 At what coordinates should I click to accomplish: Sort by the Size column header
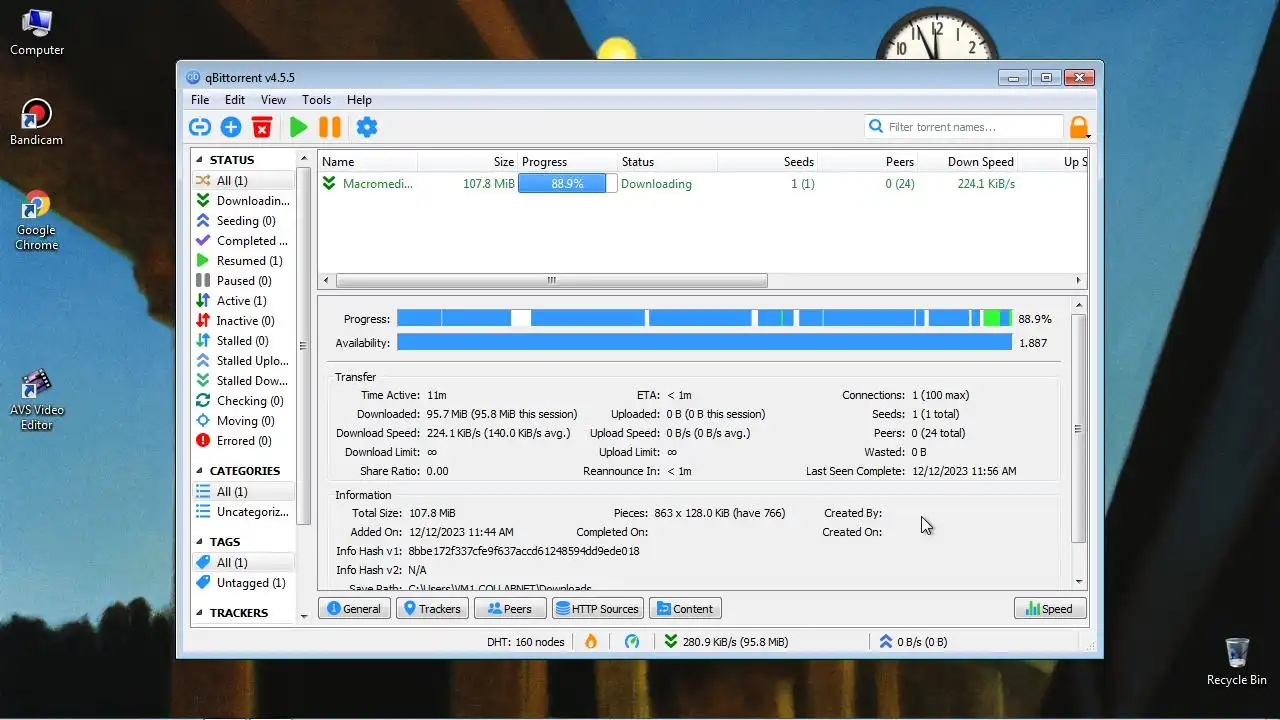(467, 162)
